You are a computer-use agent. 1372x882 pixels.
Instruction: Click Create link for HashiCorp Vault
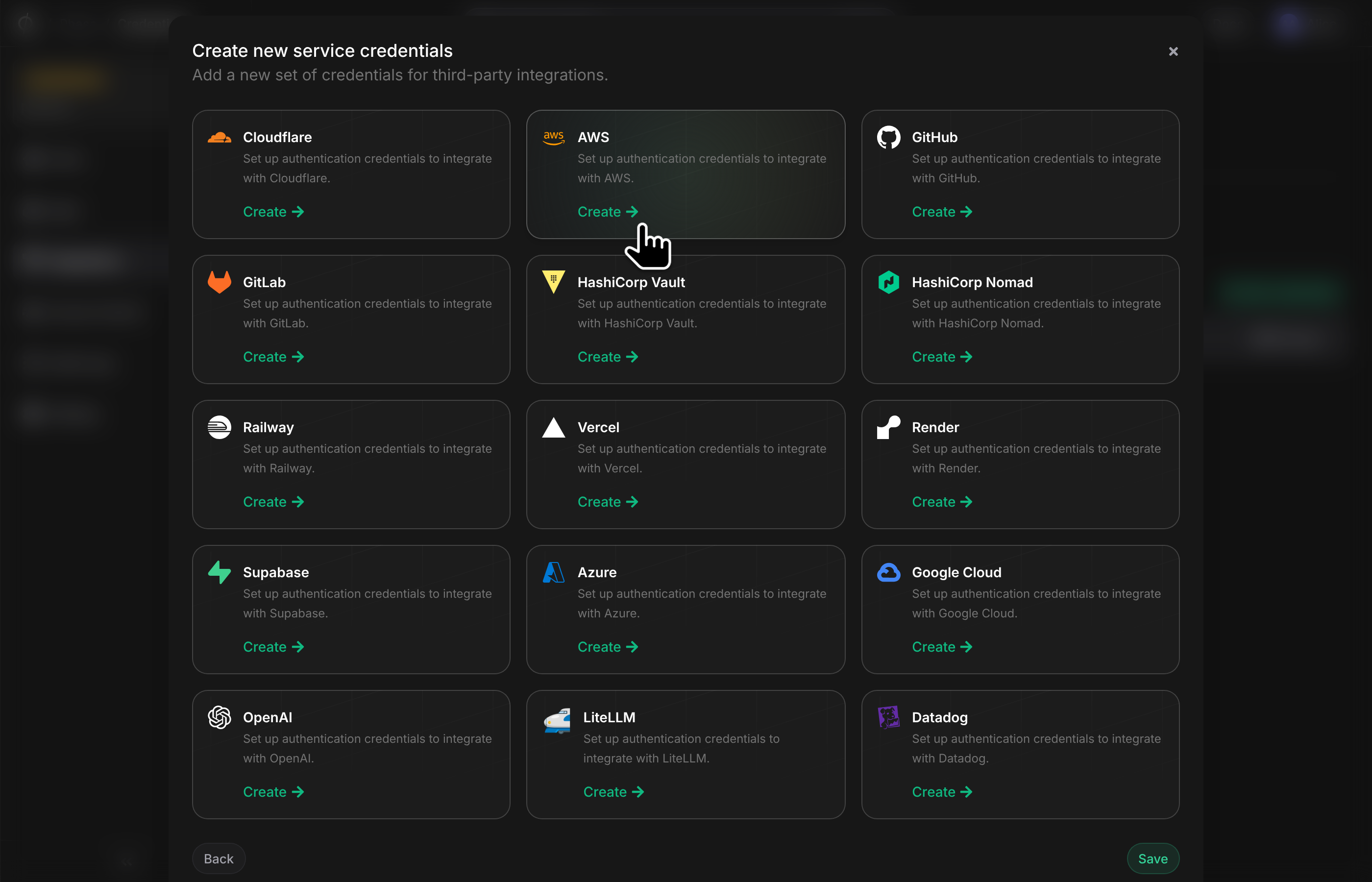(608, 357)
